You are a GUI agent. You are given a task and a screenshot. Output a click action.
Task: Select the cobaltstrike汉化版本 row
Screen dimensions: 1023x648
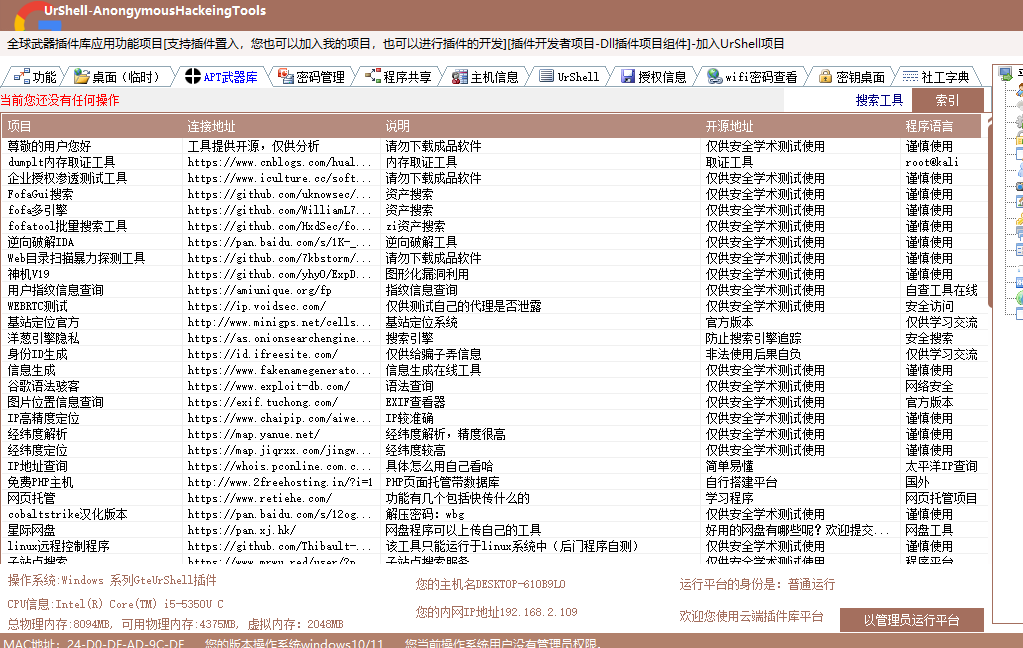point(494,514)
